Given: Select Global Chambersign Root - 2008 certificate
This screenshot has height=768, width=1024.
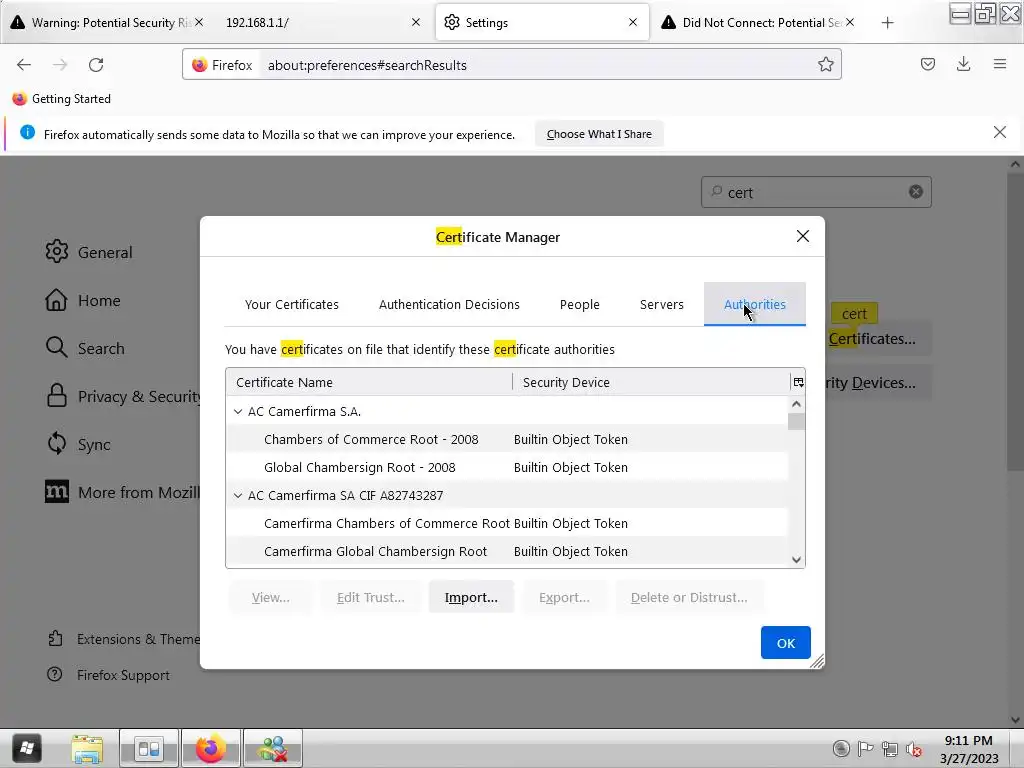Looking at the screenshot, I should (507, 468).
